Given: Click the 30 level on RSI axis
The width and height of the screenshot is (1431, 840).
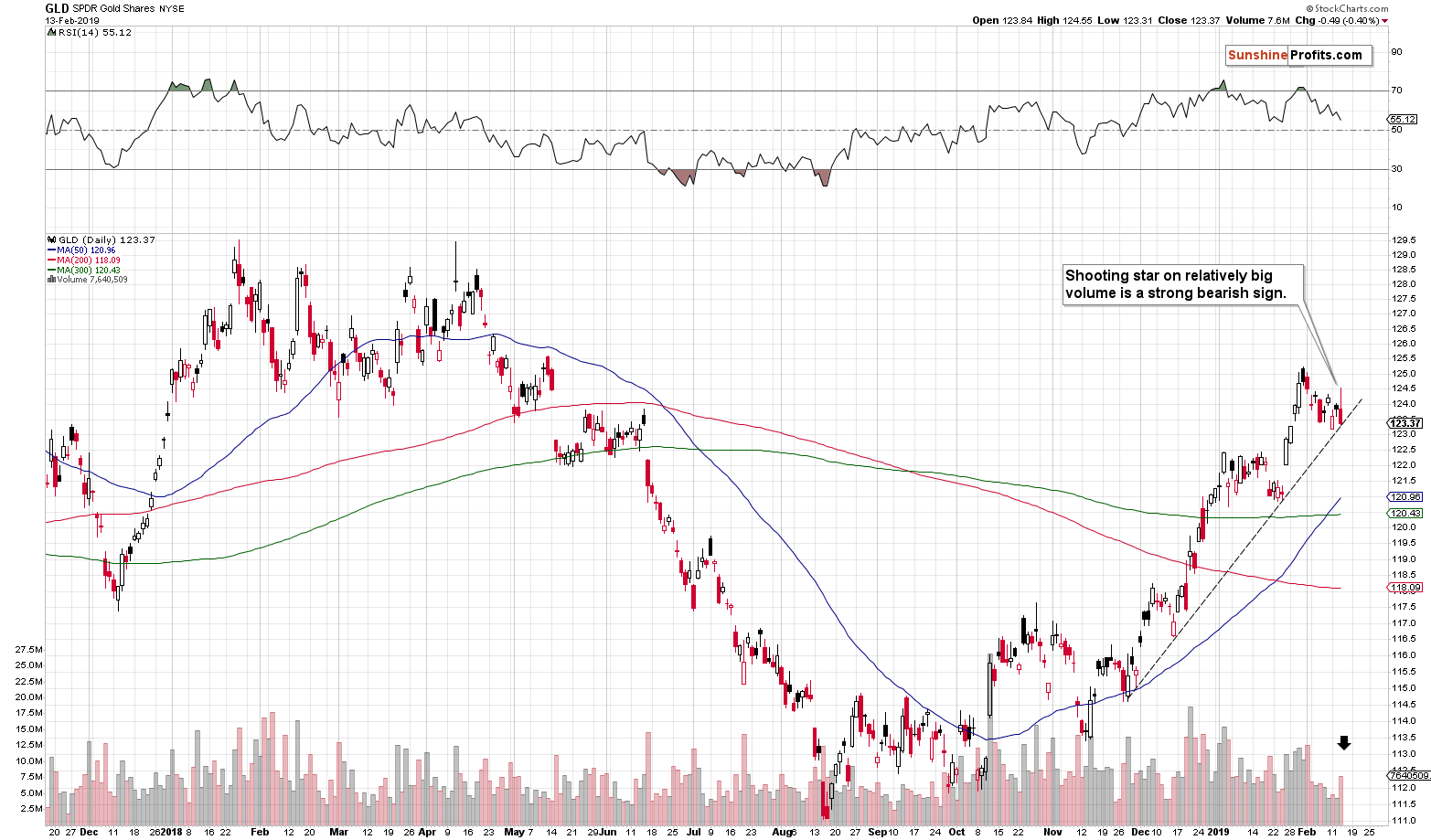Looking at the screenshot, I should click(1396, 169).
